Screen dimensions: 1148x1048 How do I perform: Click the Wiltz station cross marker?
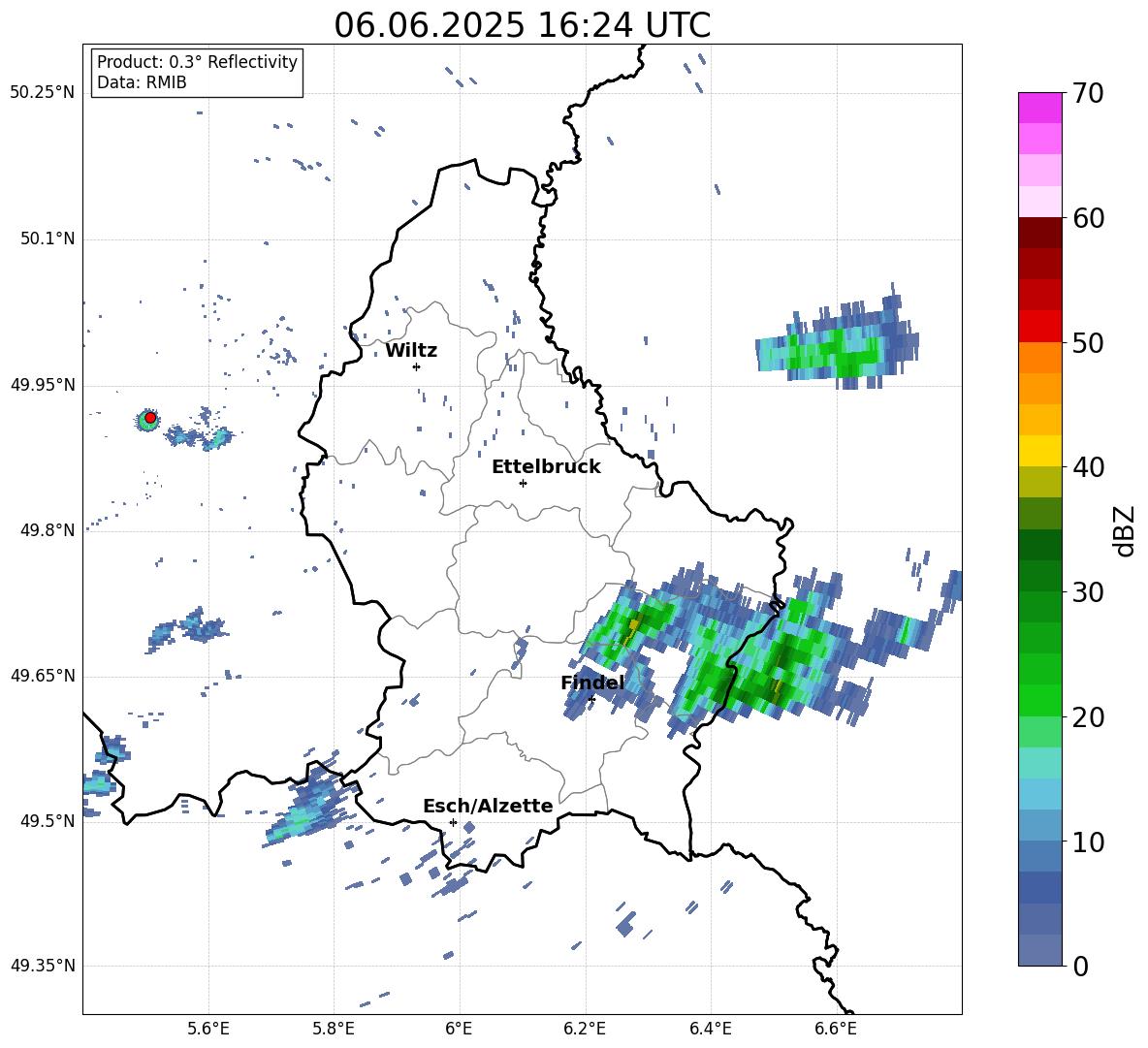(x=416, y=366)
